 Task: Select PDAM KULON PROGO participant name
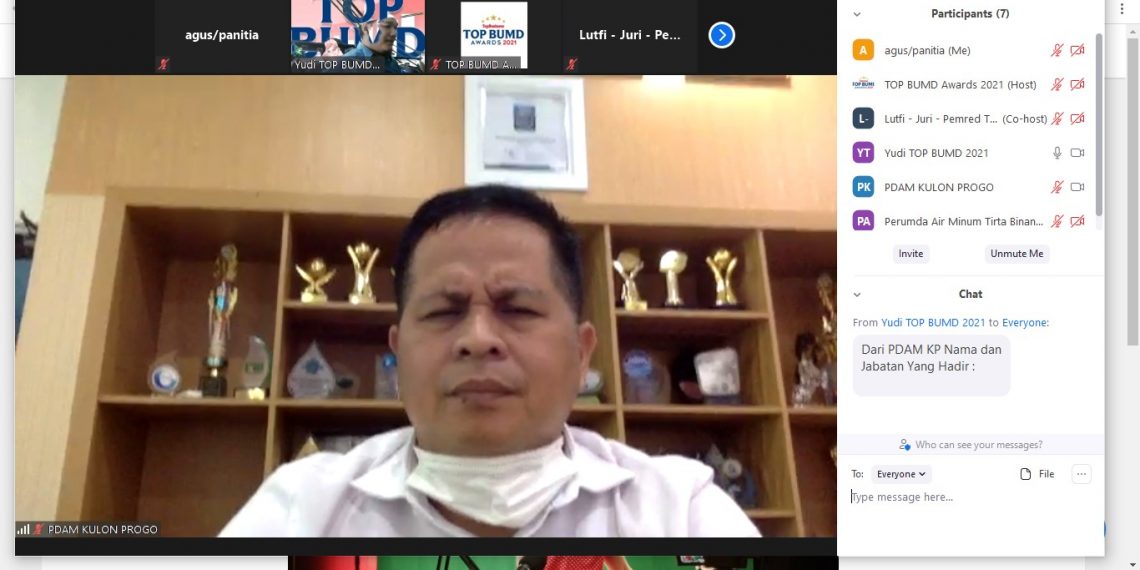[939, 187]
